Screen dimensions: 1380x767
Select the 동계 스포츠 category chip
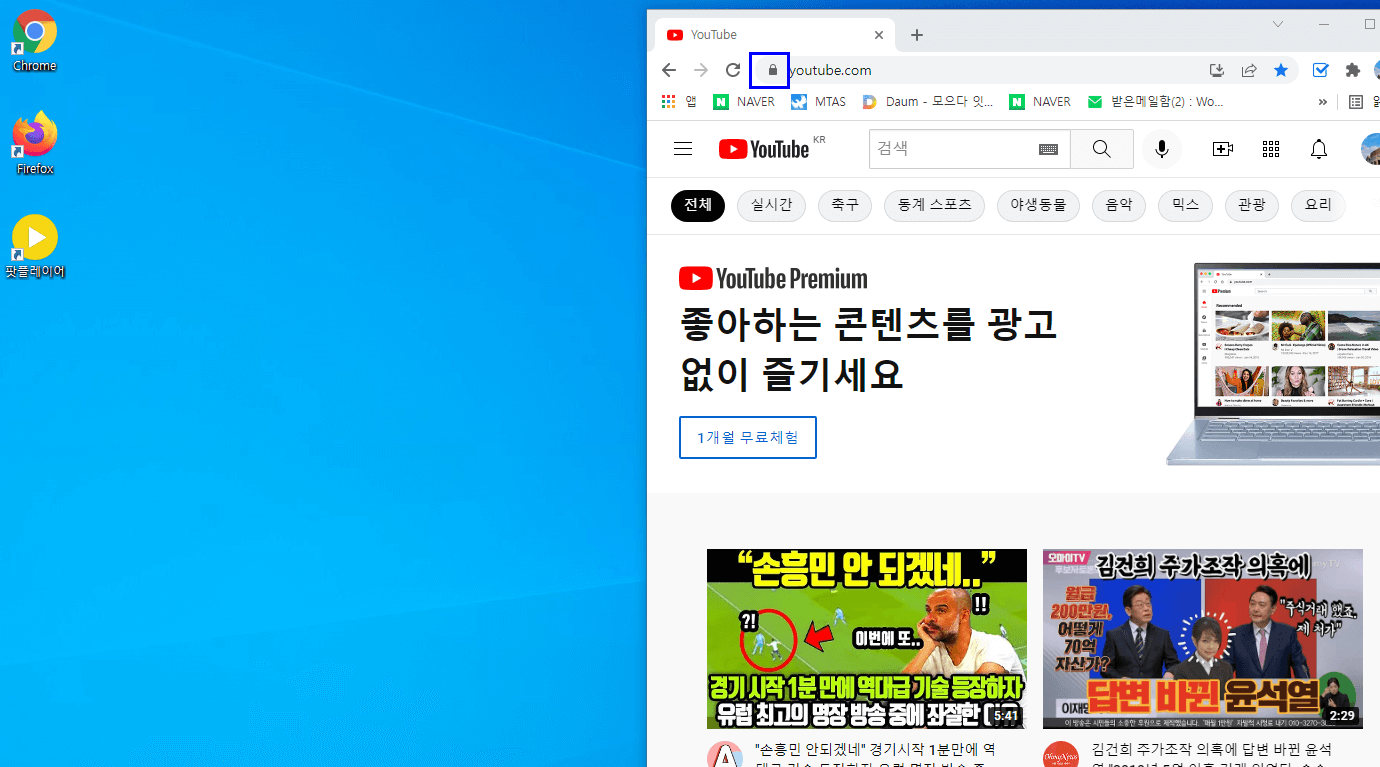click(x=934, y=206)
